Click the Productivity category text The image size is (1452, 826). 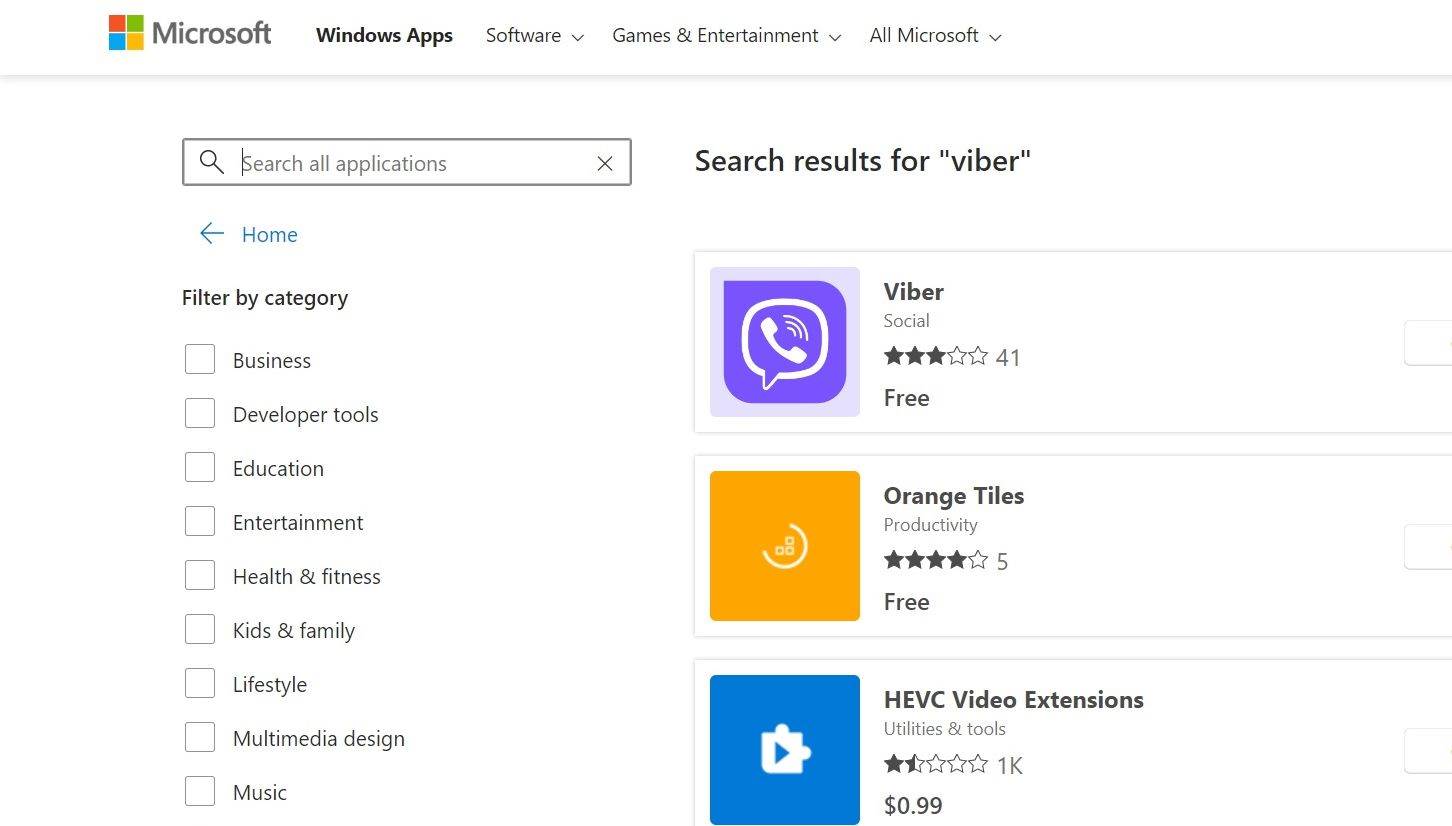pos(931,524)
